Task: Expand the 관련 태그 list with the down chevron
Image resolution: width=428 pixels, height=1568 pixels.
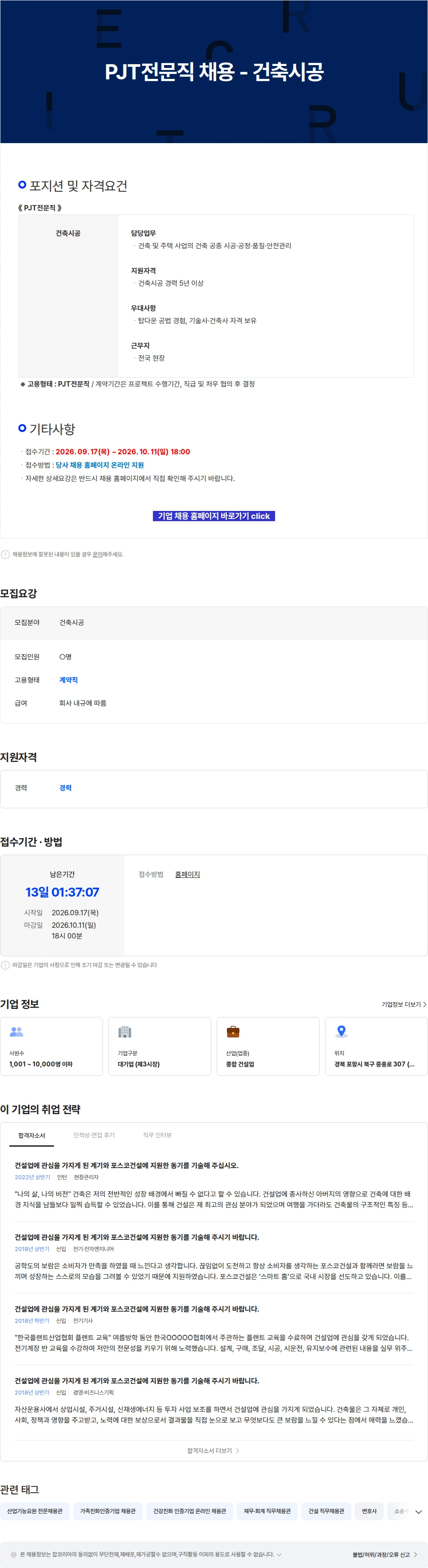Action: (x=418, y=1511)
